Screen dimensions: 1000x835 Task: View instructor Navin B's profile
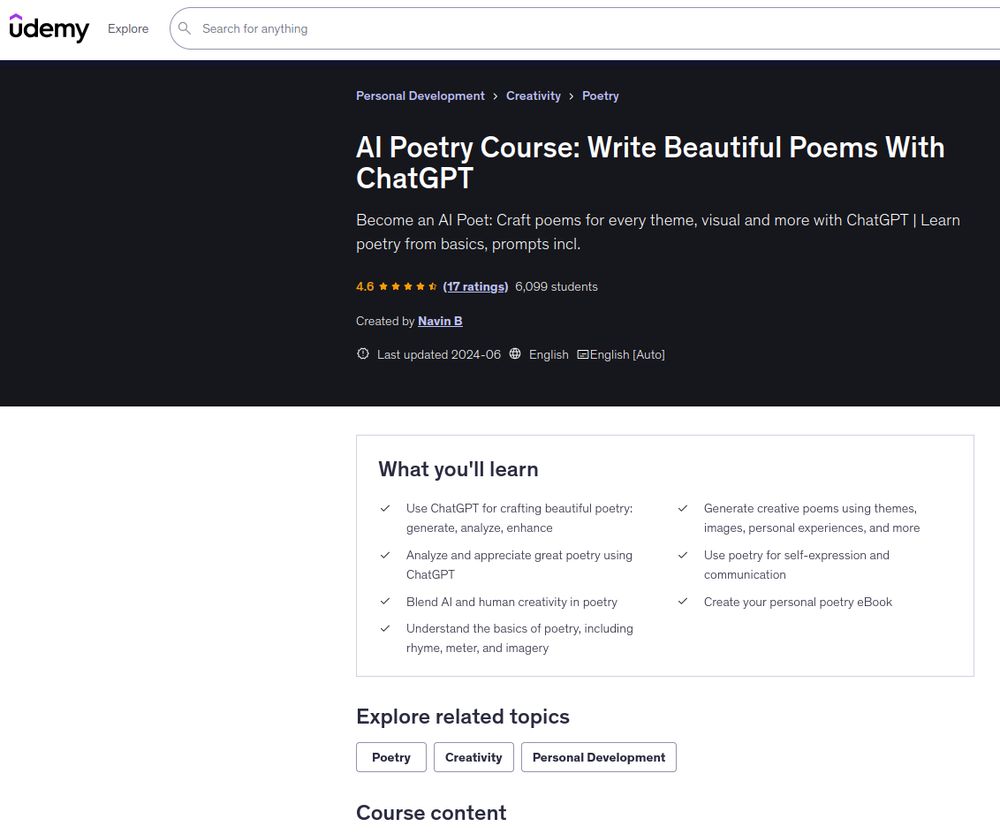point(440,321)
